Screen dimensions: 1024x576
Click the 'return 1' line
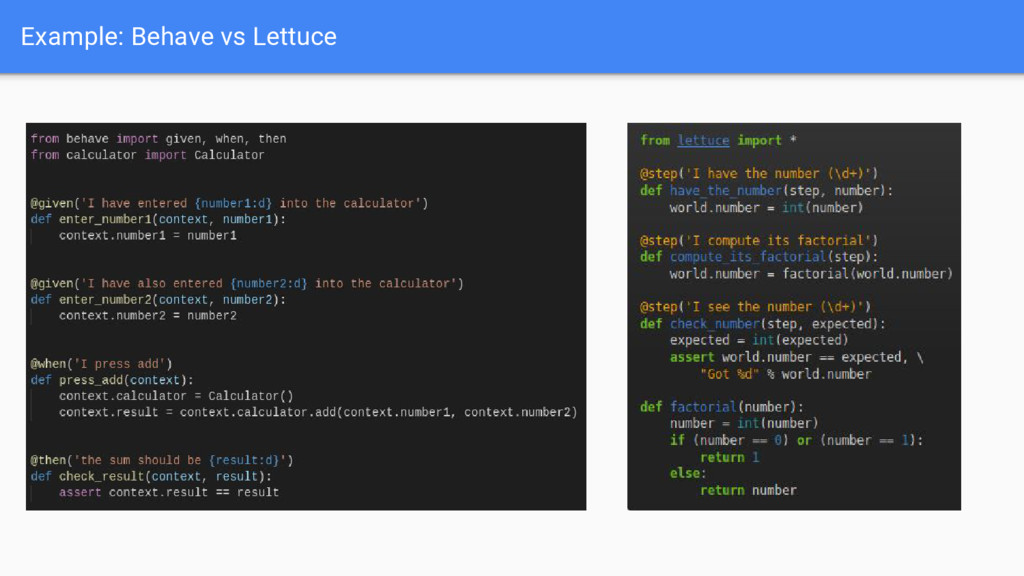[x=729, y=457]
